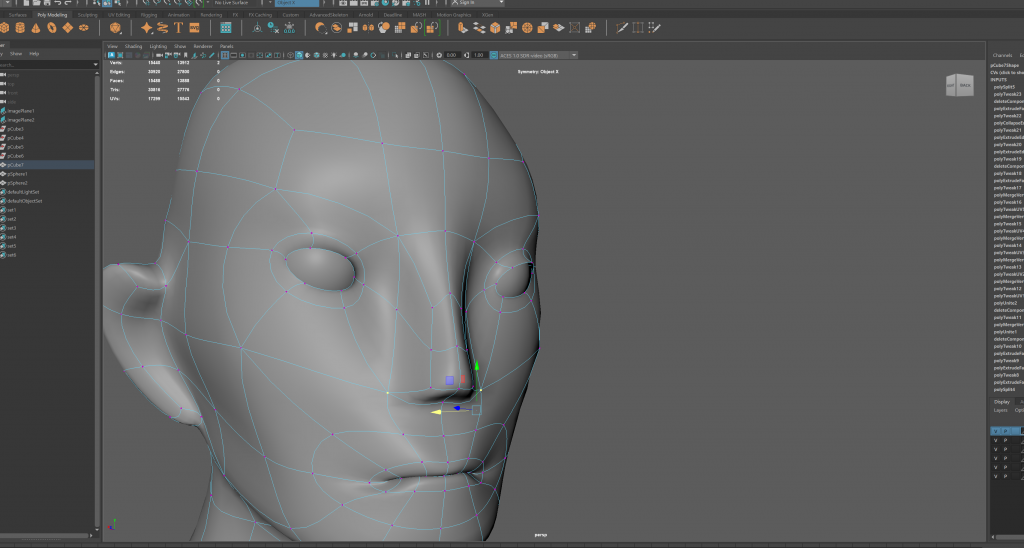Switch to the Sculpting shelf tab

tap(89, 15)
